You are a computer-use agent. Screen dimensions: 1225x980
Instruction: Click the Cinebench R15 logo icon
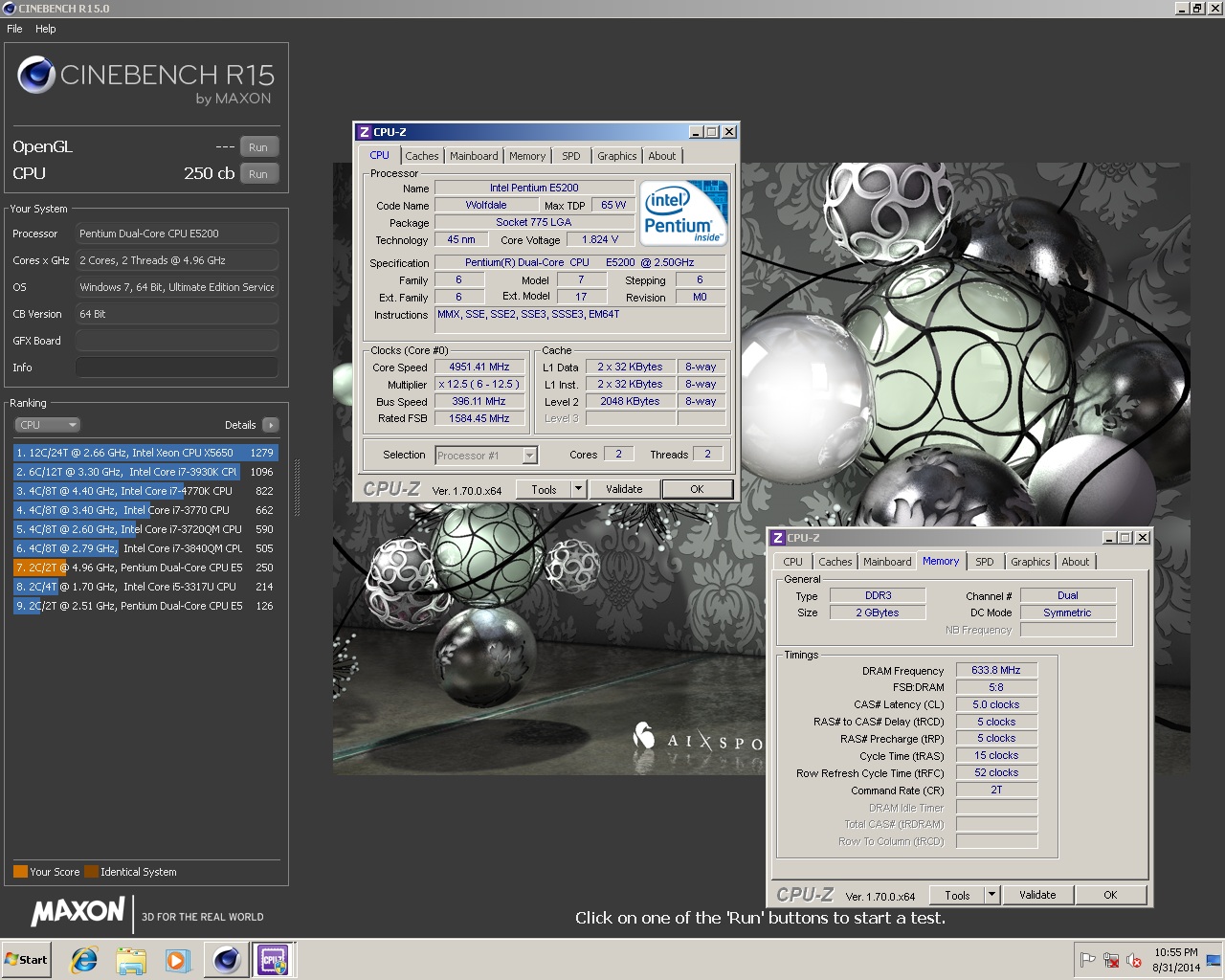pyautogui.click(x=36, y=75)
